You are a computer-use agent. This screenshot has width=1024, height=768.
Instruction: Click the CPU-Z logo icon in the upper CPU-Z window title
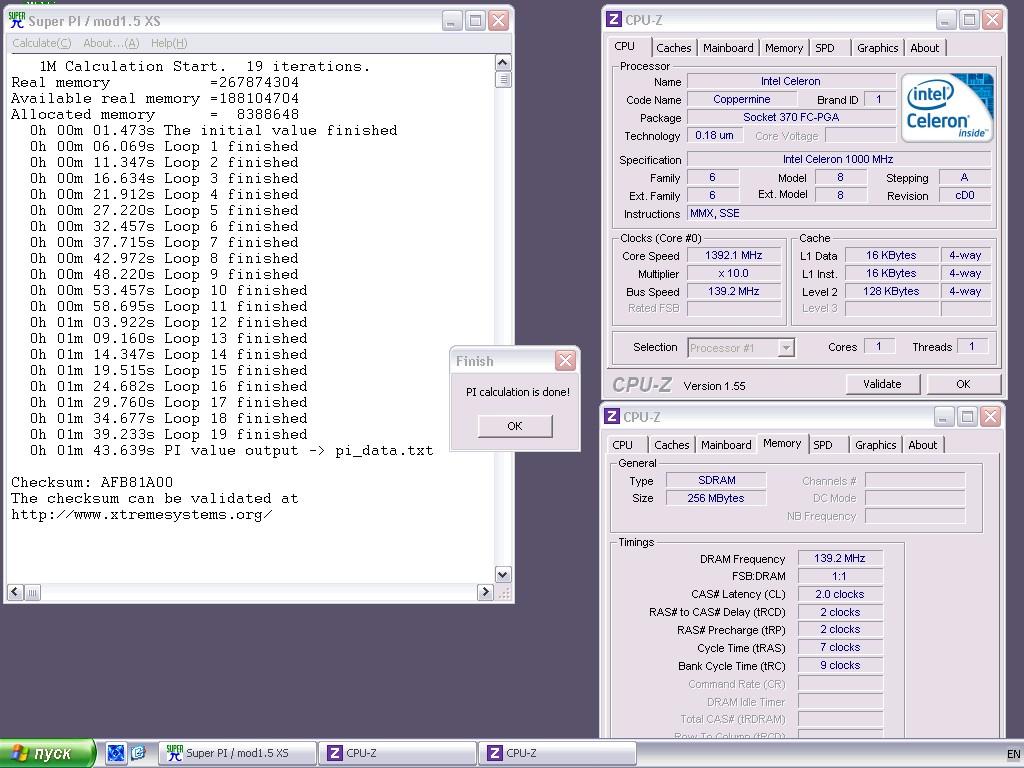613,20
